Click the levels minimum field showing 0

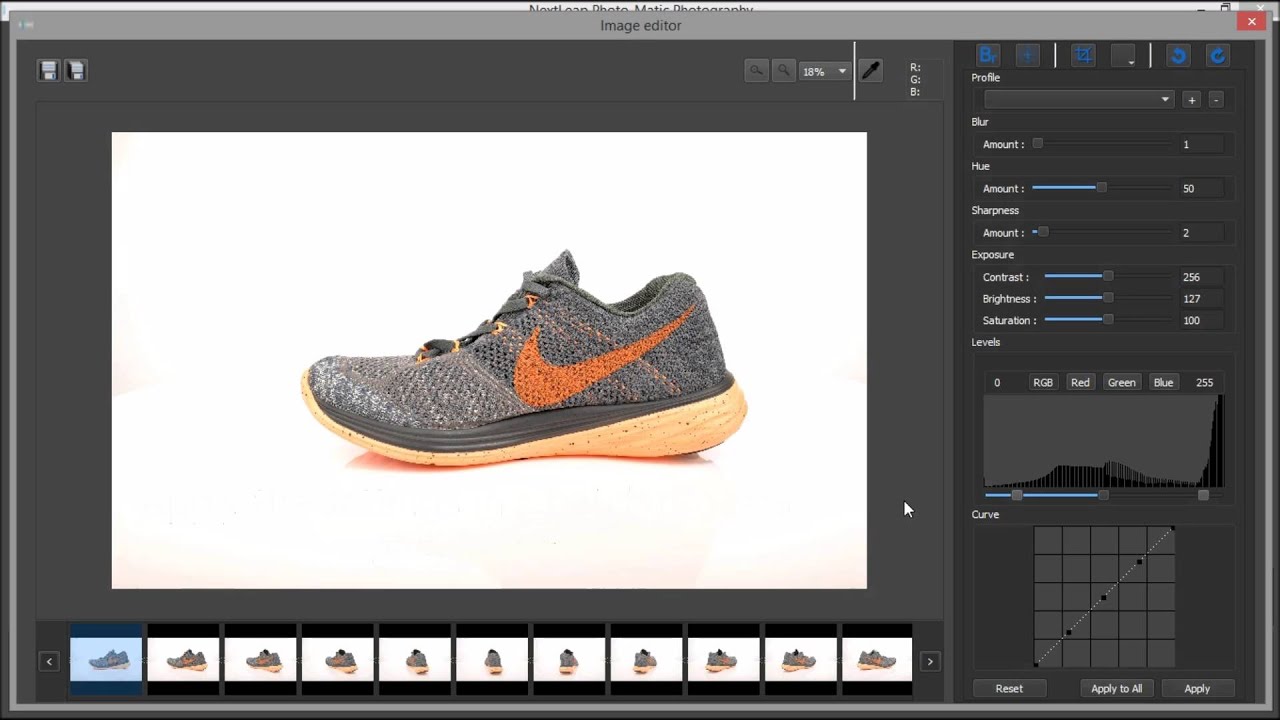[1004, 382]
